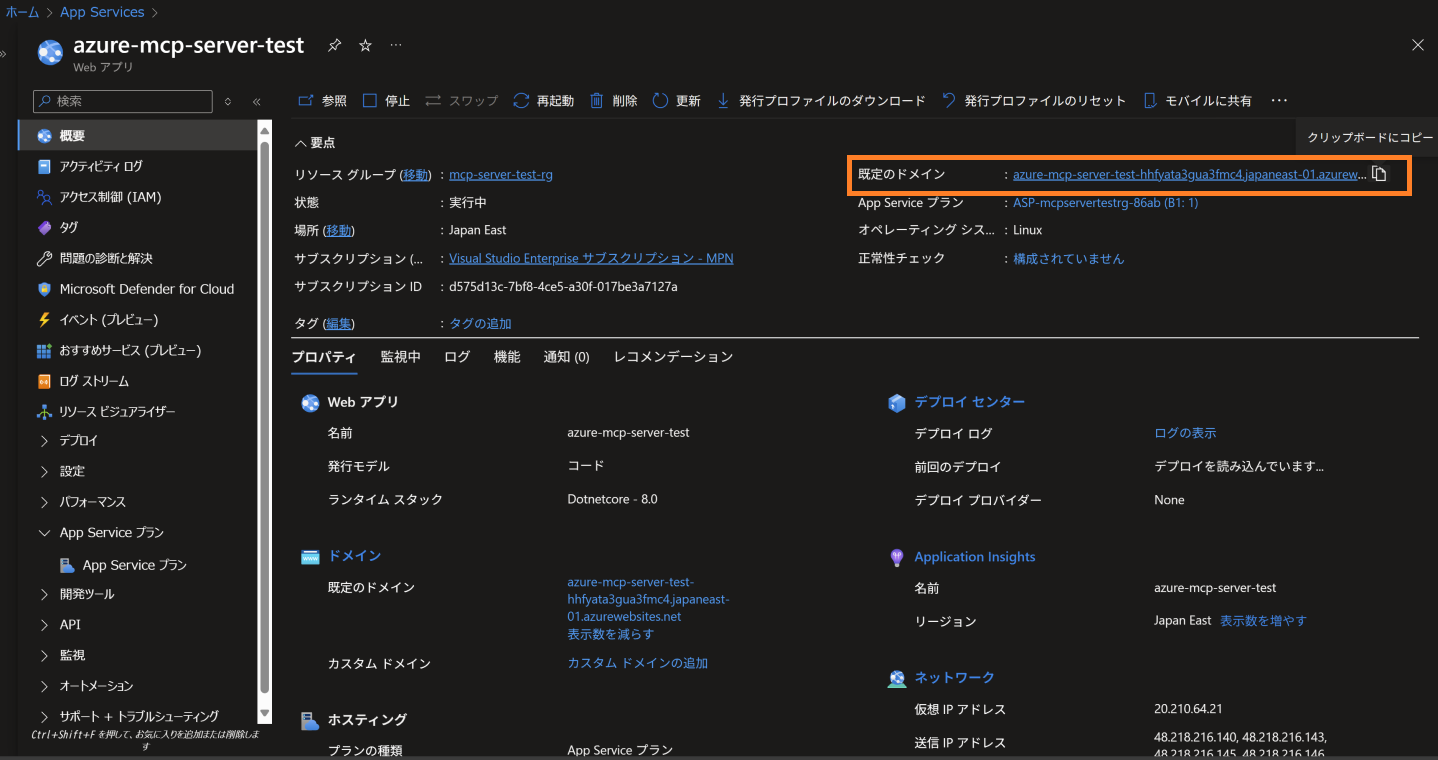Screen dimensions: 1438x760
Task: Click モバイルに共有 (share to mobile)
Action: (x=1197, y=101)
